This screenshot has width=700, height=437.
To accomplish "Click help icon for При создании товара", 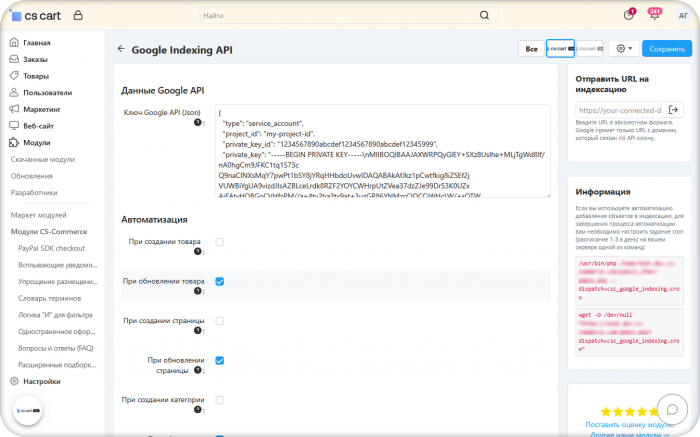I will coord(197,251).
